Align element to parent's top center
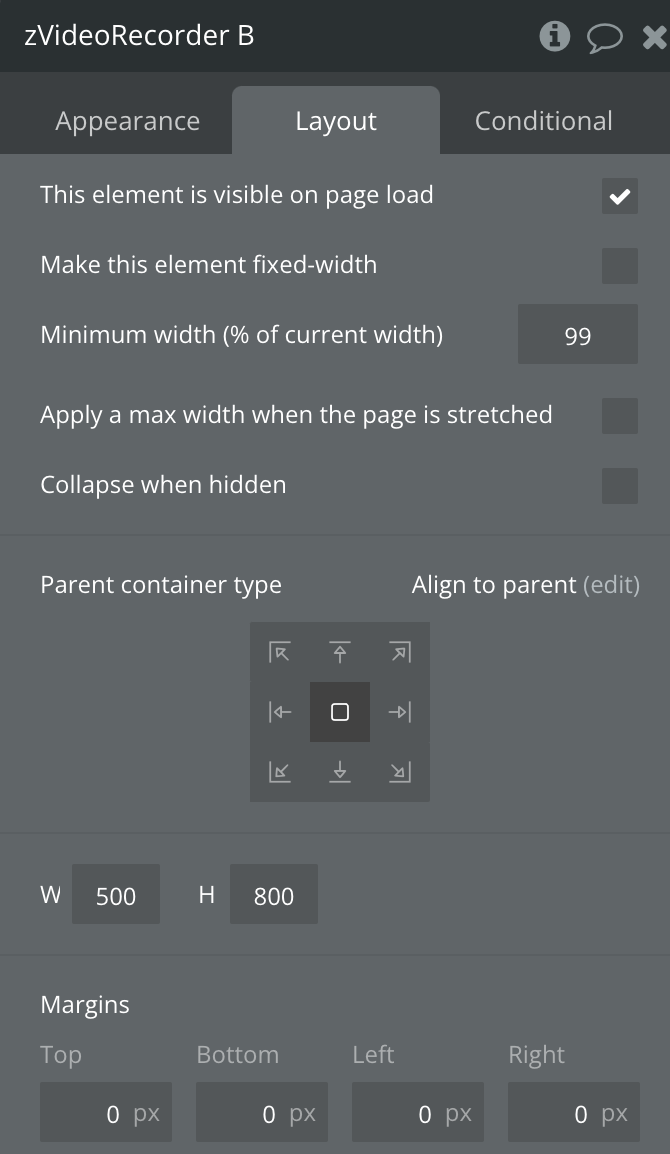The width and height of the screenshot is (670, 1154). point(340,653)
